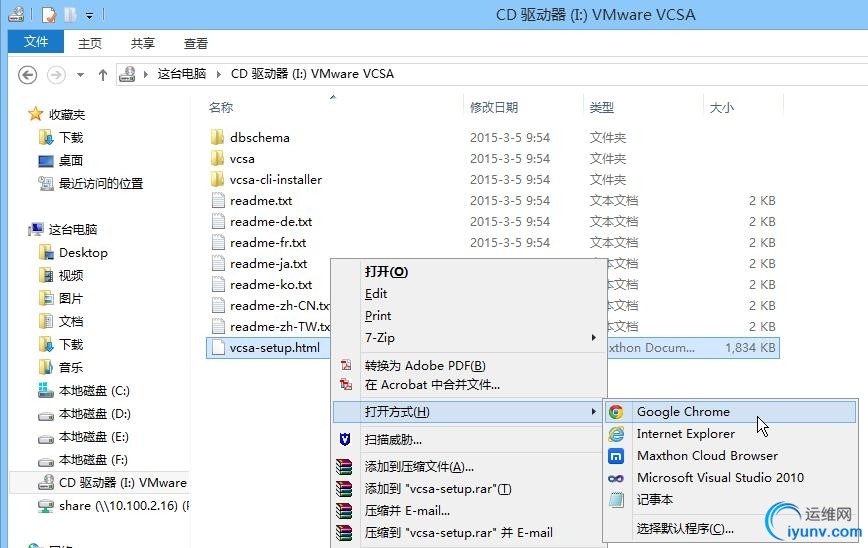This screenshot has width=868, height=548.
Task: Click the vcsa-cli-installer folder icon
Action: tap(218, 179)
